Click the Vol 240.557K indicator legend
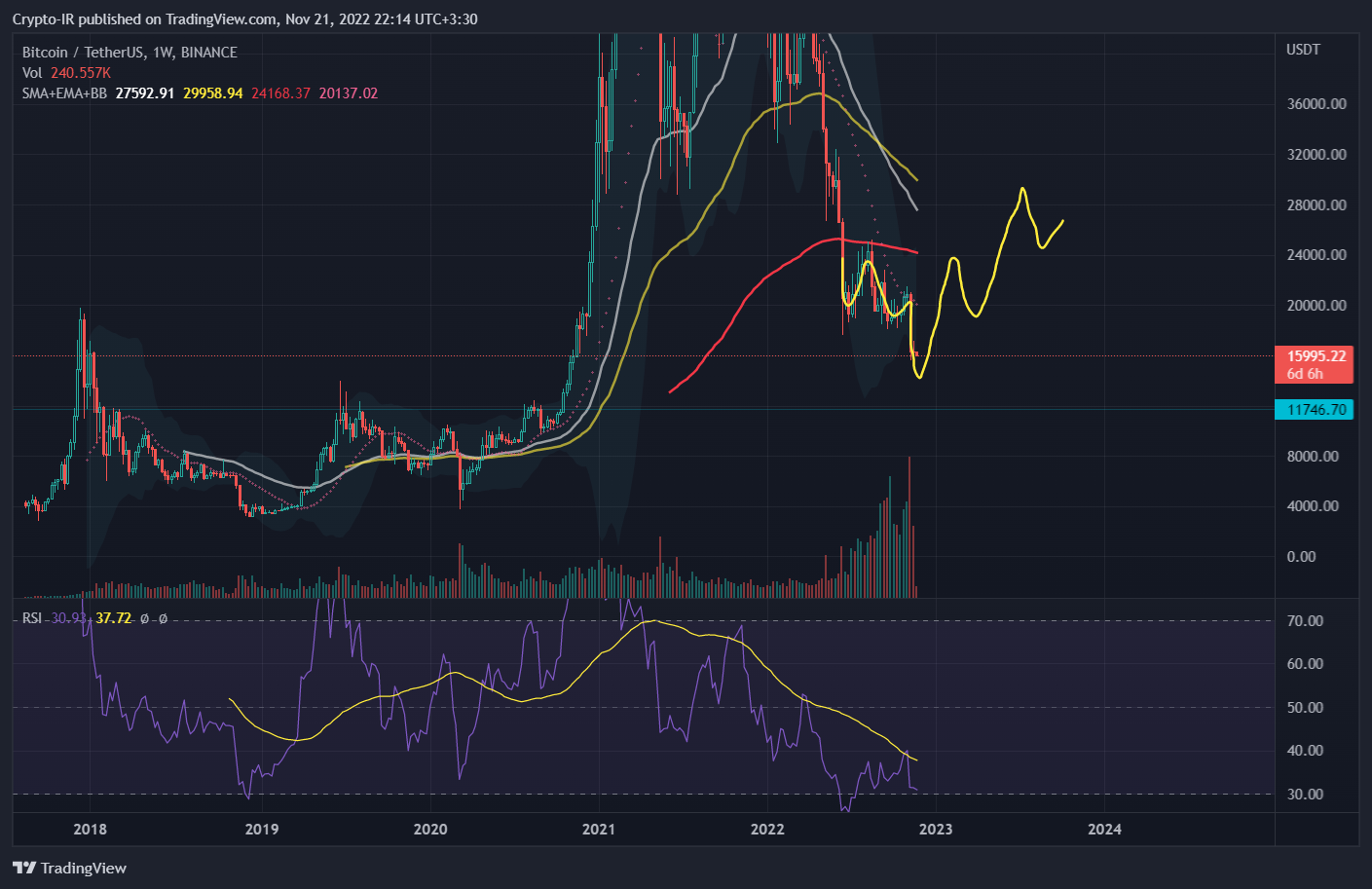 (x=66, y=73)
